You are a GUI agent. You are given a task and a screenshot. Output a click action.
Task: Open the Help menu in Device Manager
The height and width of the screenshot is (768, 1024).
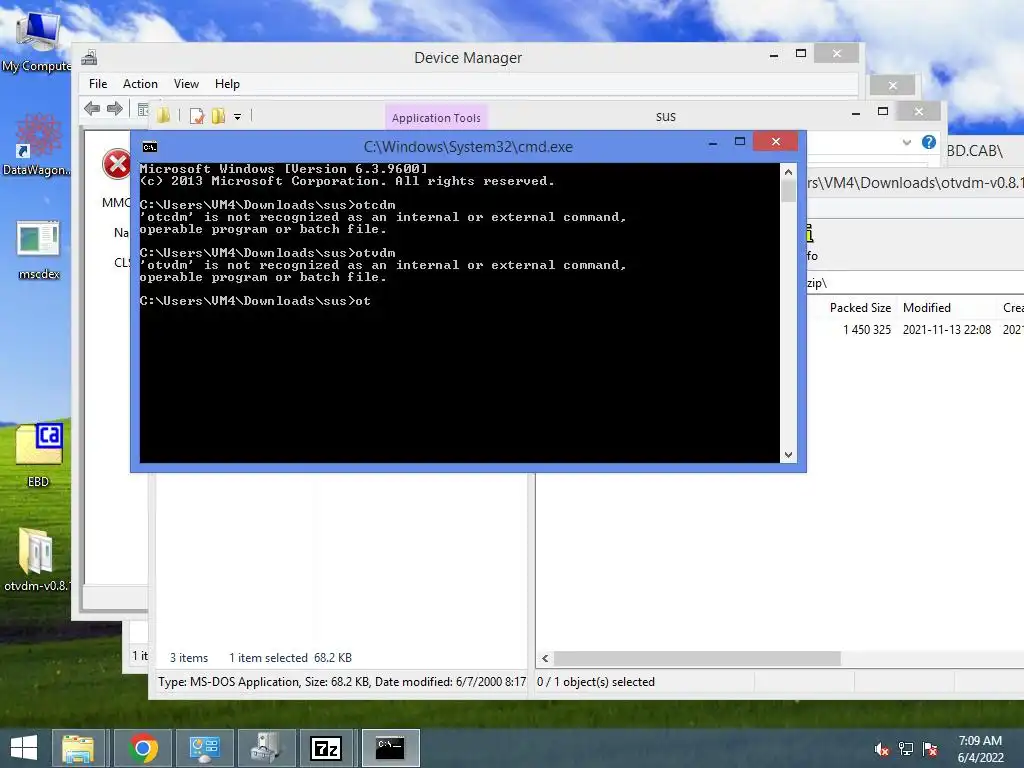(x=227, y=84)
